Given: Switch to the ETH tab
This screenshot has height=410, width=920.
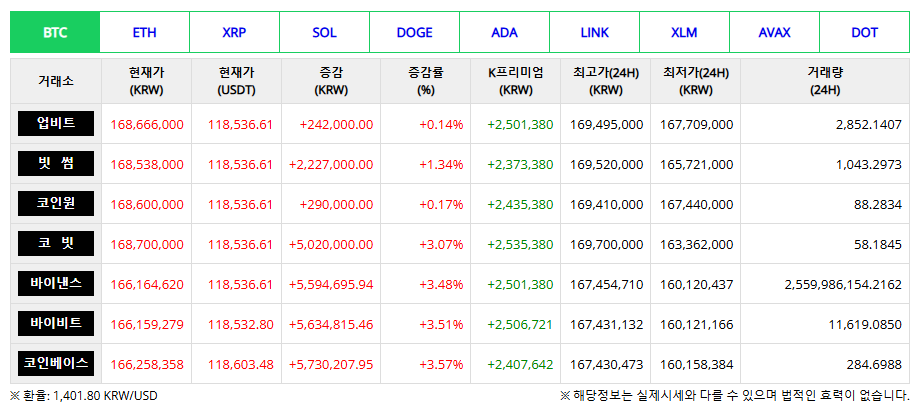Looking at the screenshot, I should [145, 33].
